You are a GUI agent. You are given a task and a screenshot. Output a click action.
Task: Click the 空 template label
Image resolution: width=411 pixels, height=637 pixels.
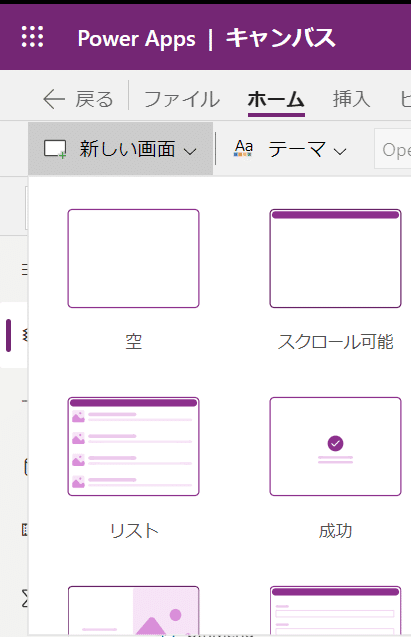(x=134, y=342)
